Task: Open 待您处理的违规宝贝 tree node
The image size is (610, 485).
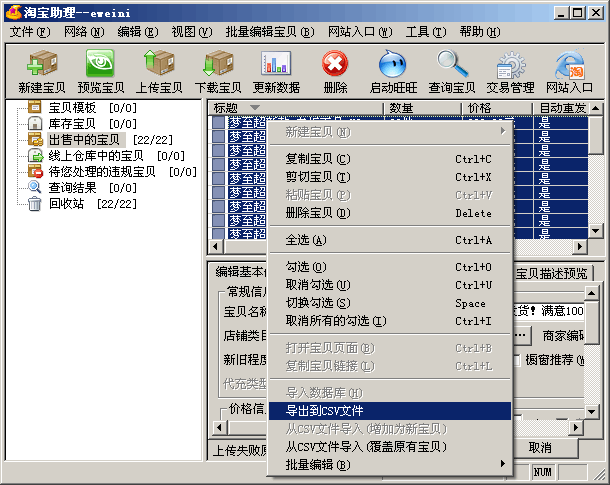Action: tap(102, 172)
